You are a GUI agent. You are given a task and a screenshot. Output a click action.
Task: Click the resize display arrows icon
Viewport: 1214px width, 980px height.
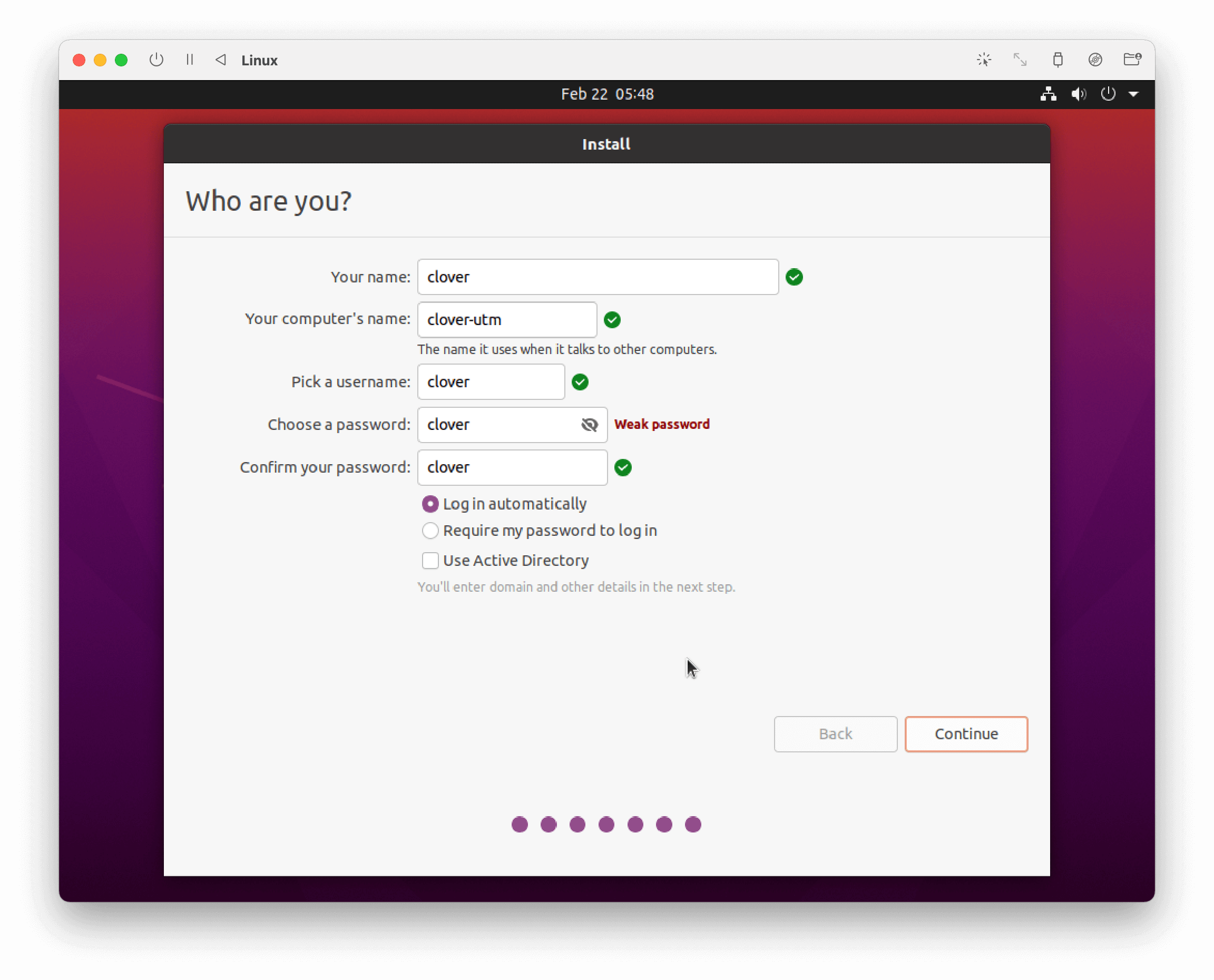(1020, 60)
